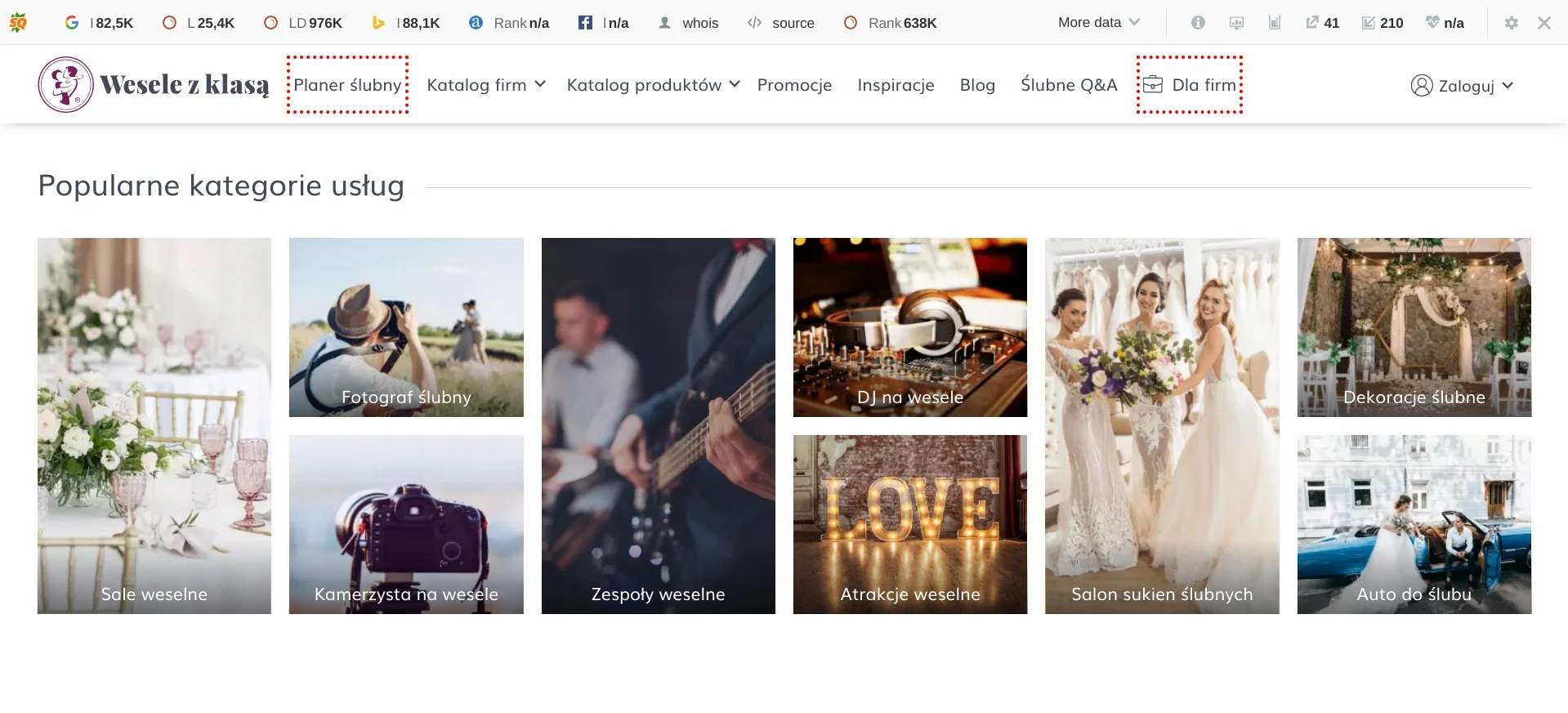Screen dimensions: 1568x713
Task: Open the Auto do ślubu category tile
Action: click(x=1414, y=524)
